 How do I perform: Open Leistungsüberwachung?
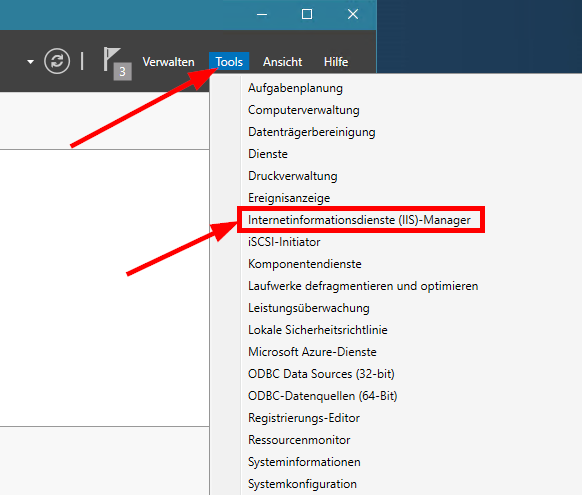pos(308,308)
